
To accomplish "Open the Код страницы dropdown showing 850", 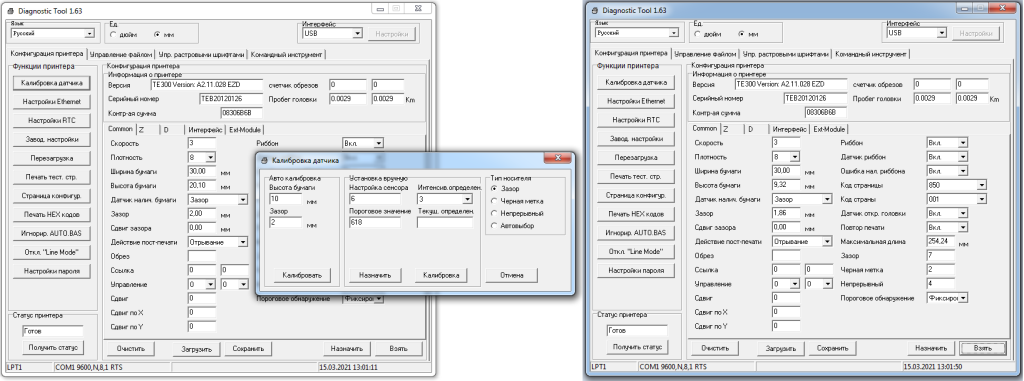I will pos(956,185).
